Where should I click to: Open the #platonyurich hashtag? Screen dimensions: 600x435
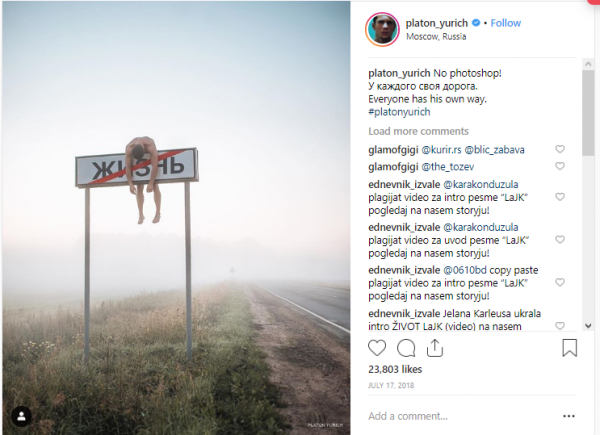pyautogui.click(x=399, y=112)
